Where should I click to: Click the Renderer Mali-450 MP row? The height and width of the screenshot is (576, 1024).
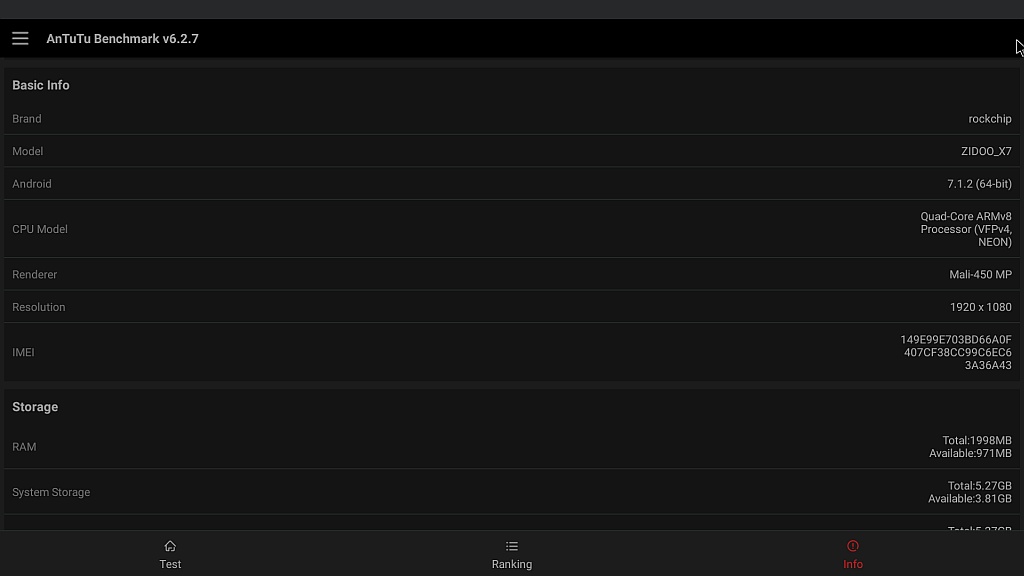512,274
